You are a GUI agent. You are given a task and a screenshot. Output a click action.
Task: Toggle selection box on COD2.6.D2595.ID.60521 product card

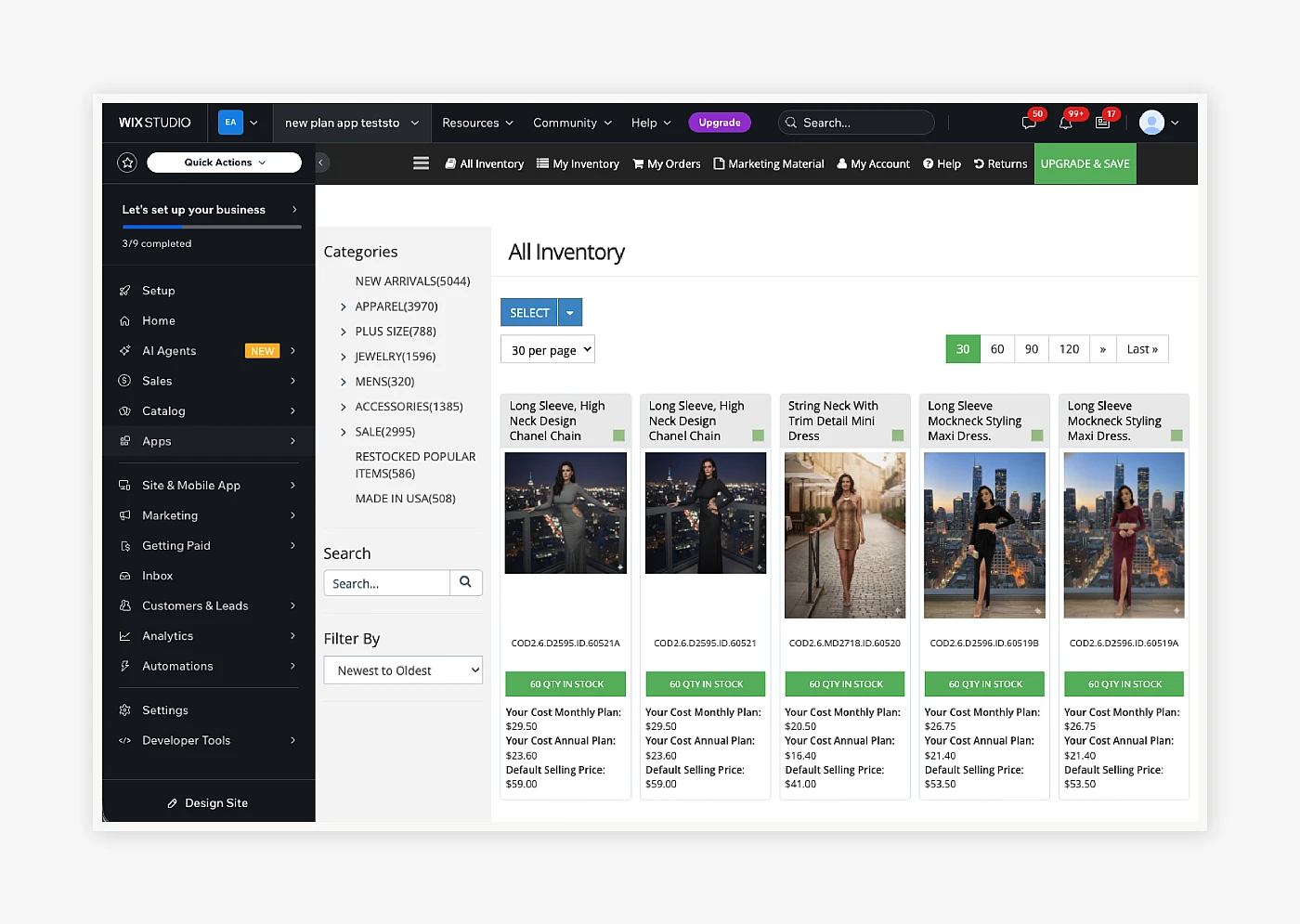click(758, 436)
